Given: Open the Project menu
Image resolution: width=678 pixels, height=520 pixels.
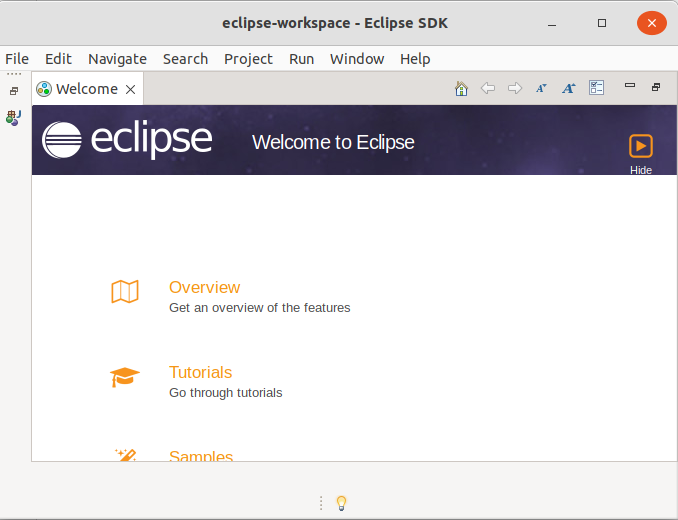Looking at the screenshot, I should click(x=248, y=59).
